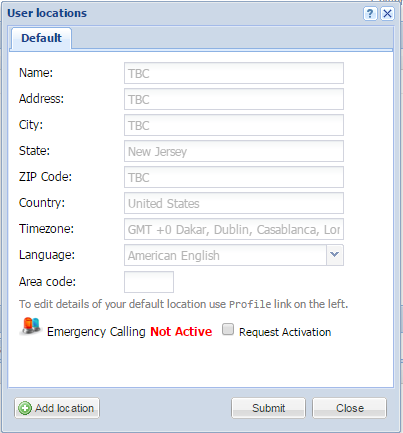403x433 pixels.
Task: Click the Country field United States
Action: [x=234, y=203]
